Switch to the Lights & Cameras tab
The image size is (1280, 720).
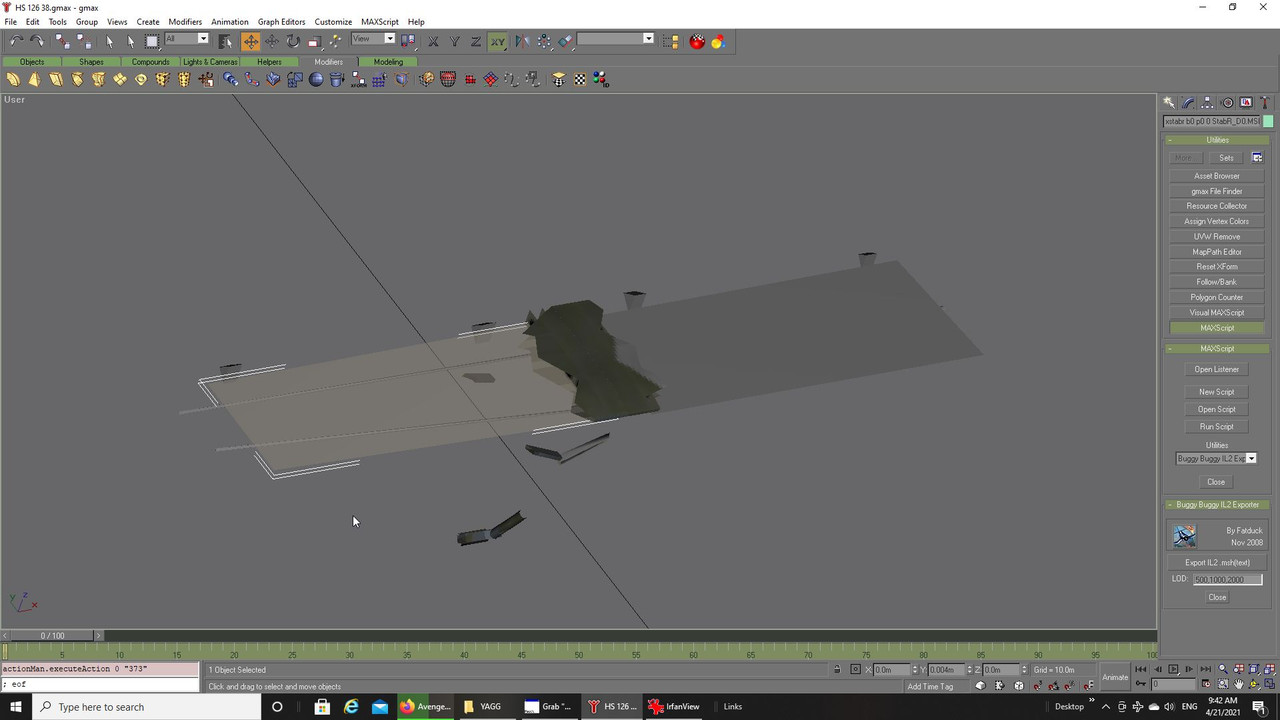[210, 62]
